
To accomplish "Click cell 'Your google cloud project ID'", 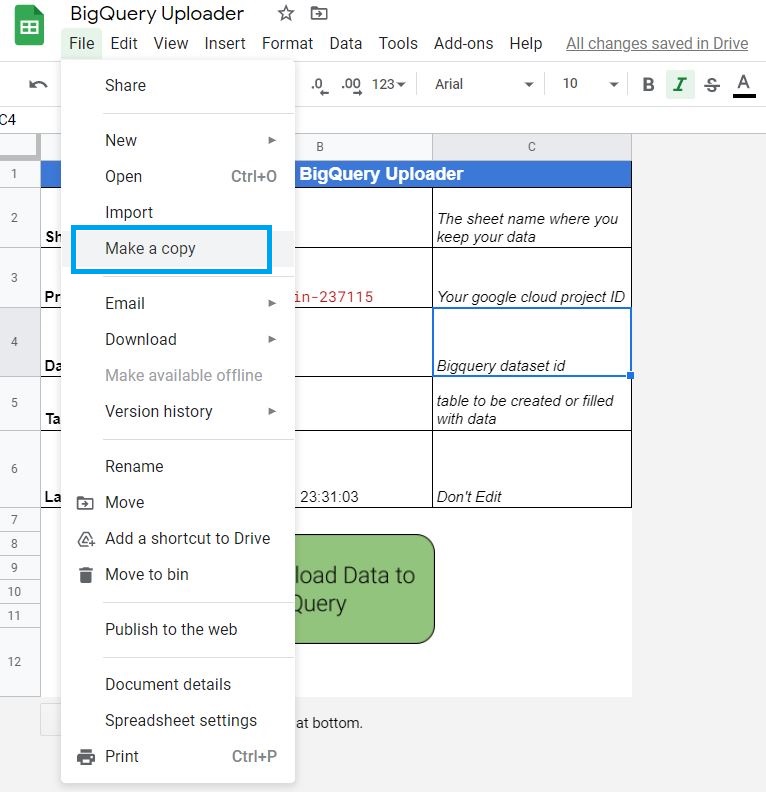I will 532,278.
